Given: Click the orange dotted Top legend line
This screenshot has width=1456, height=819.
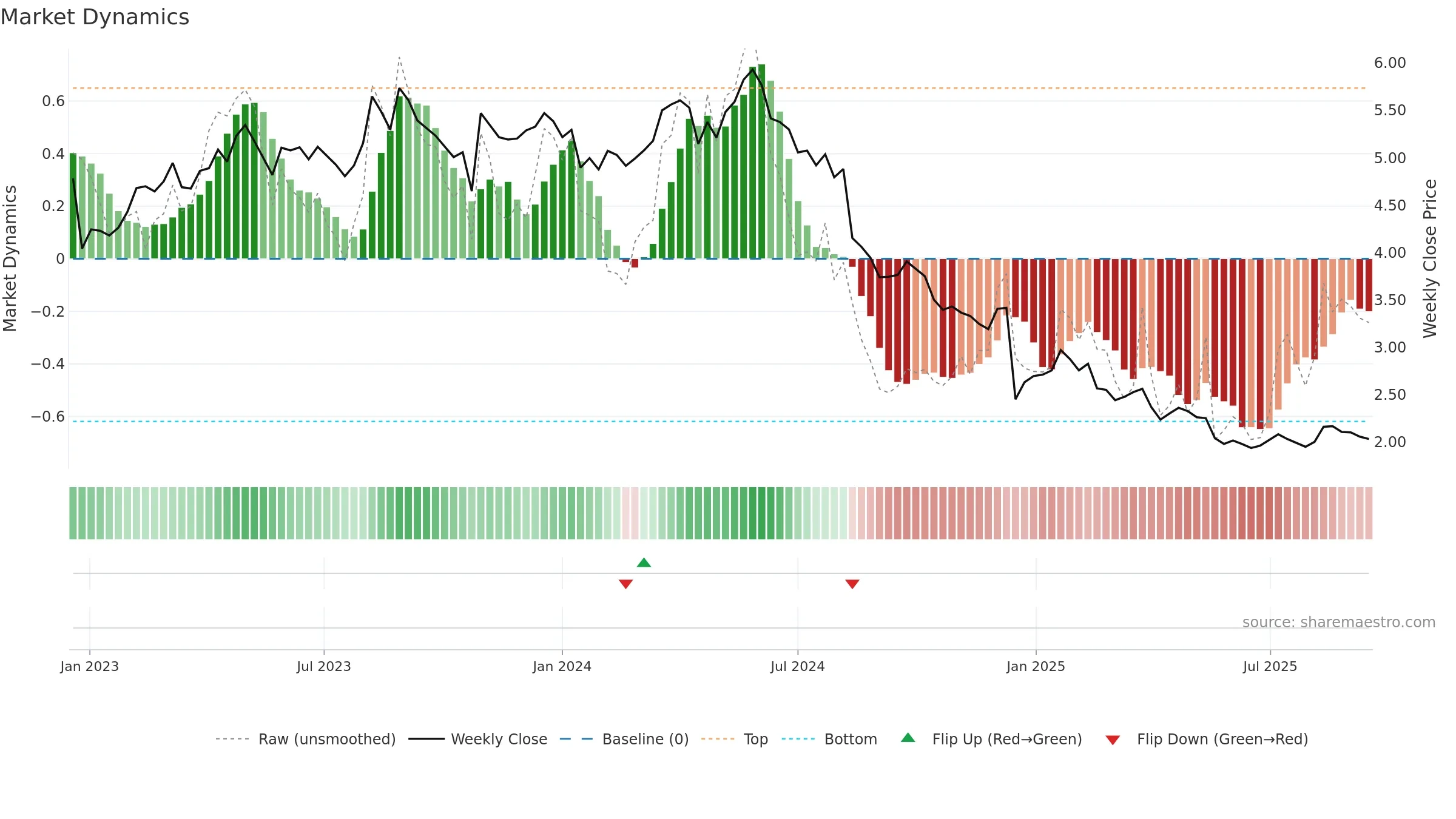Looking at the screenshot, I should point(718,739).
